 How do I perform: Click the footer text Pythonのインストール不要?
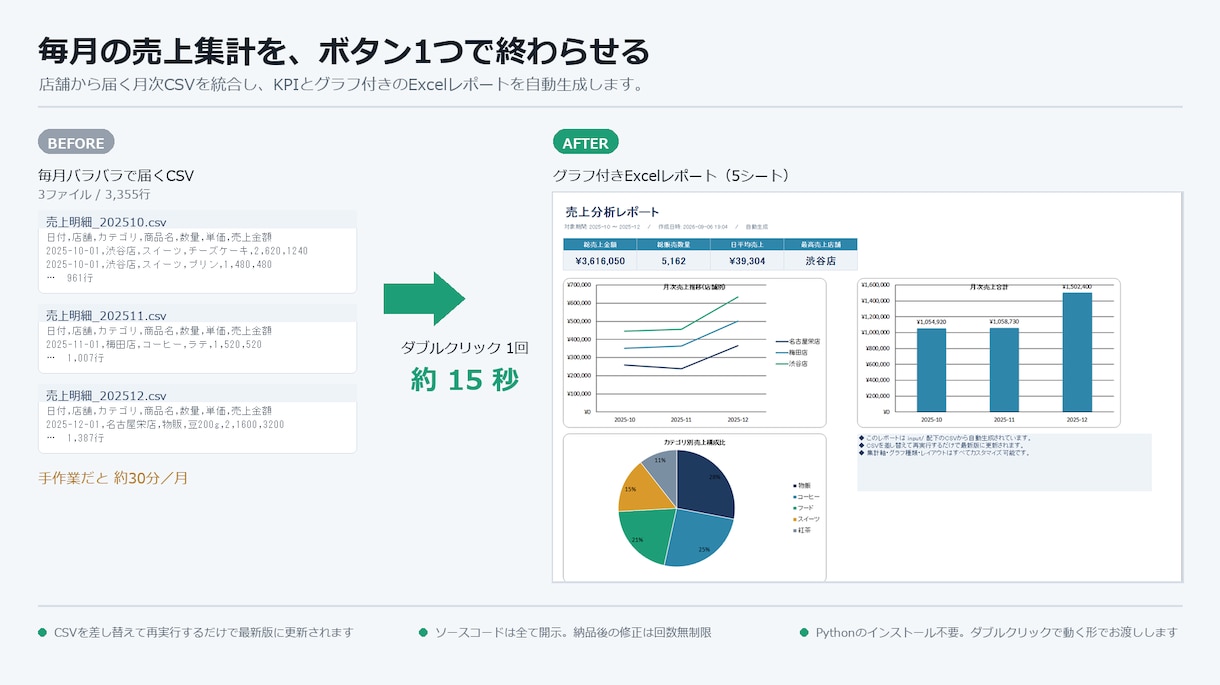(x=997, y=633)
